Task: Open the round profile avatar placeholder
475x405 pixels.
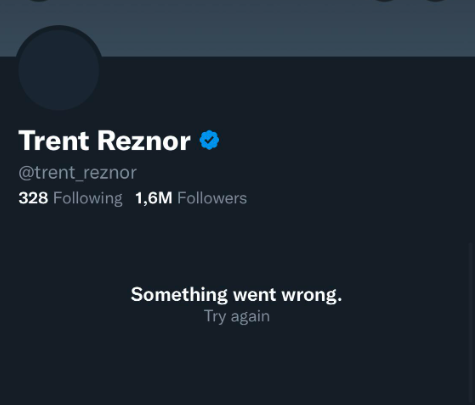Action: 59,68
